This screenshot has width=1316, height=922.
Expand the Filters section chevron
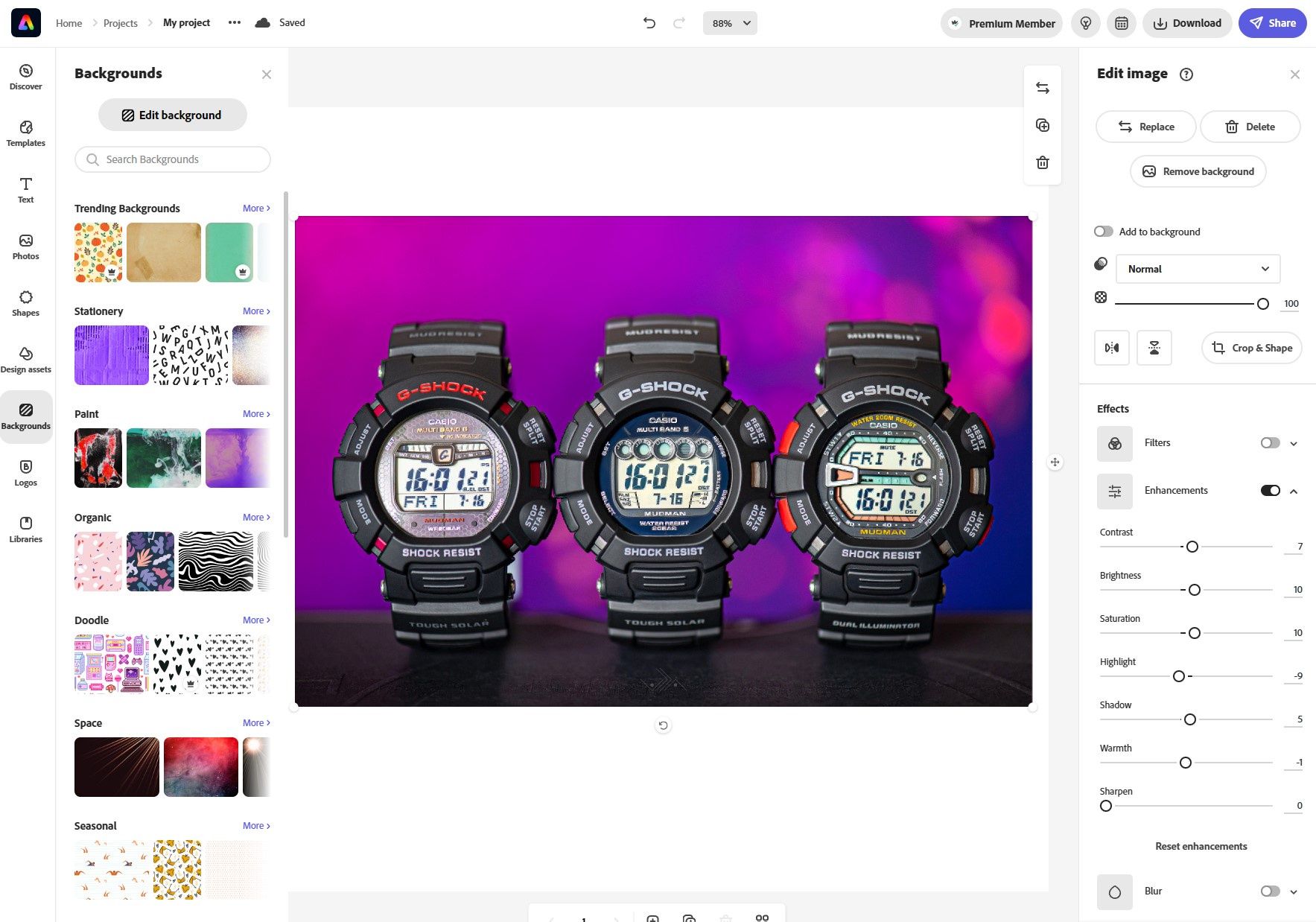[1294, 444]
